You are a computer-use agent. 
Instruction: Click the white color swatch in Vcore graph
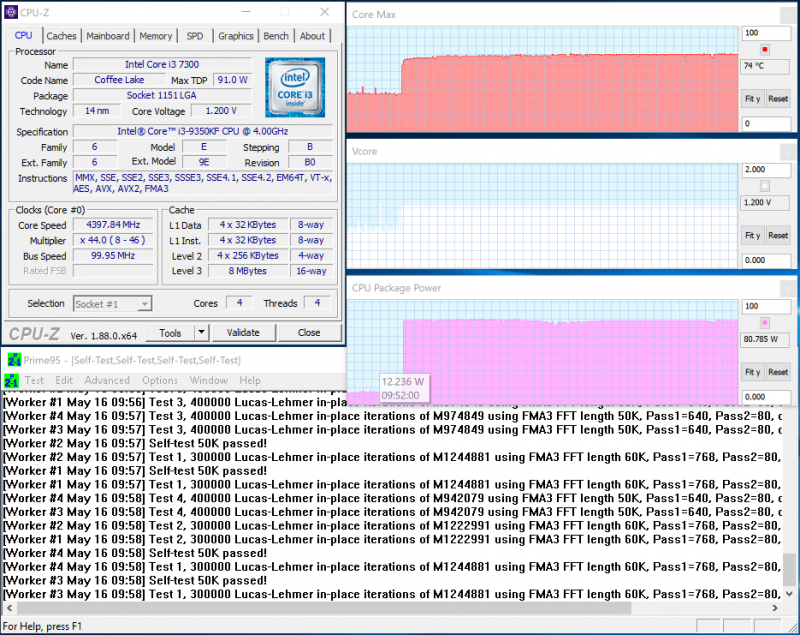(764, 186)
